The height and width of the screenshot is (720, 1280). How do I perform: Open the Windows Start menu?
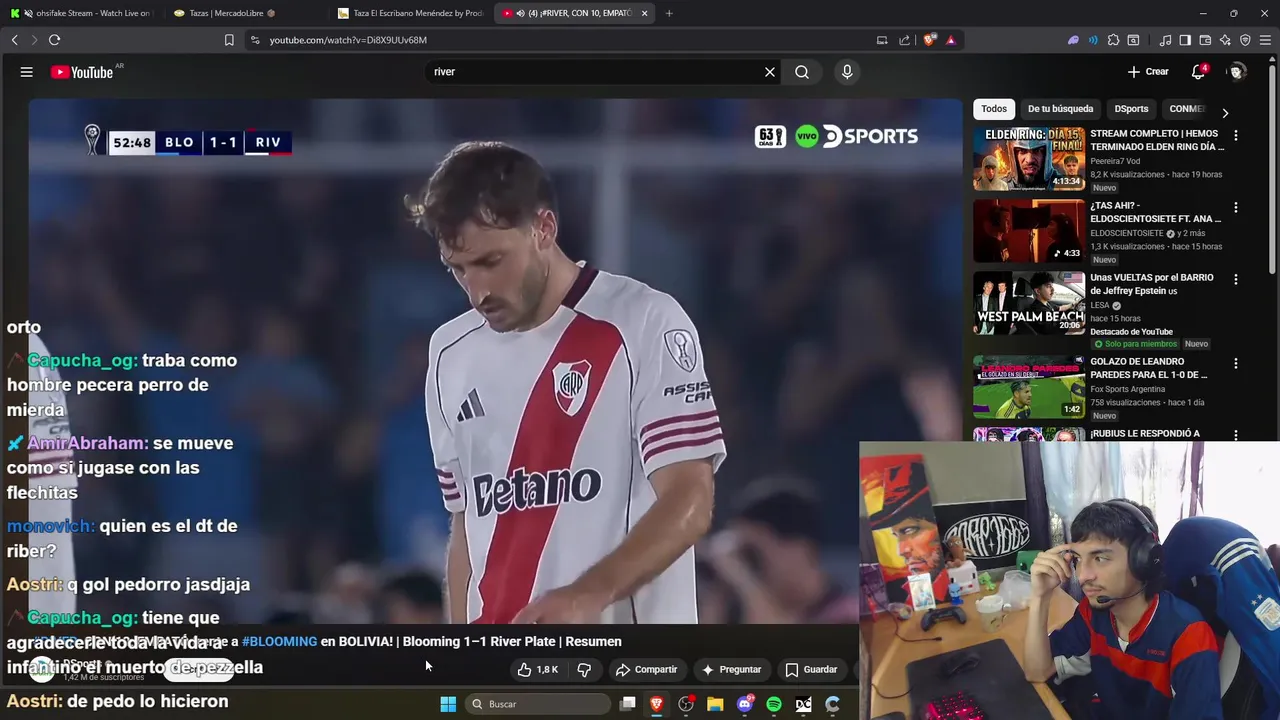(x=448, y=704)
